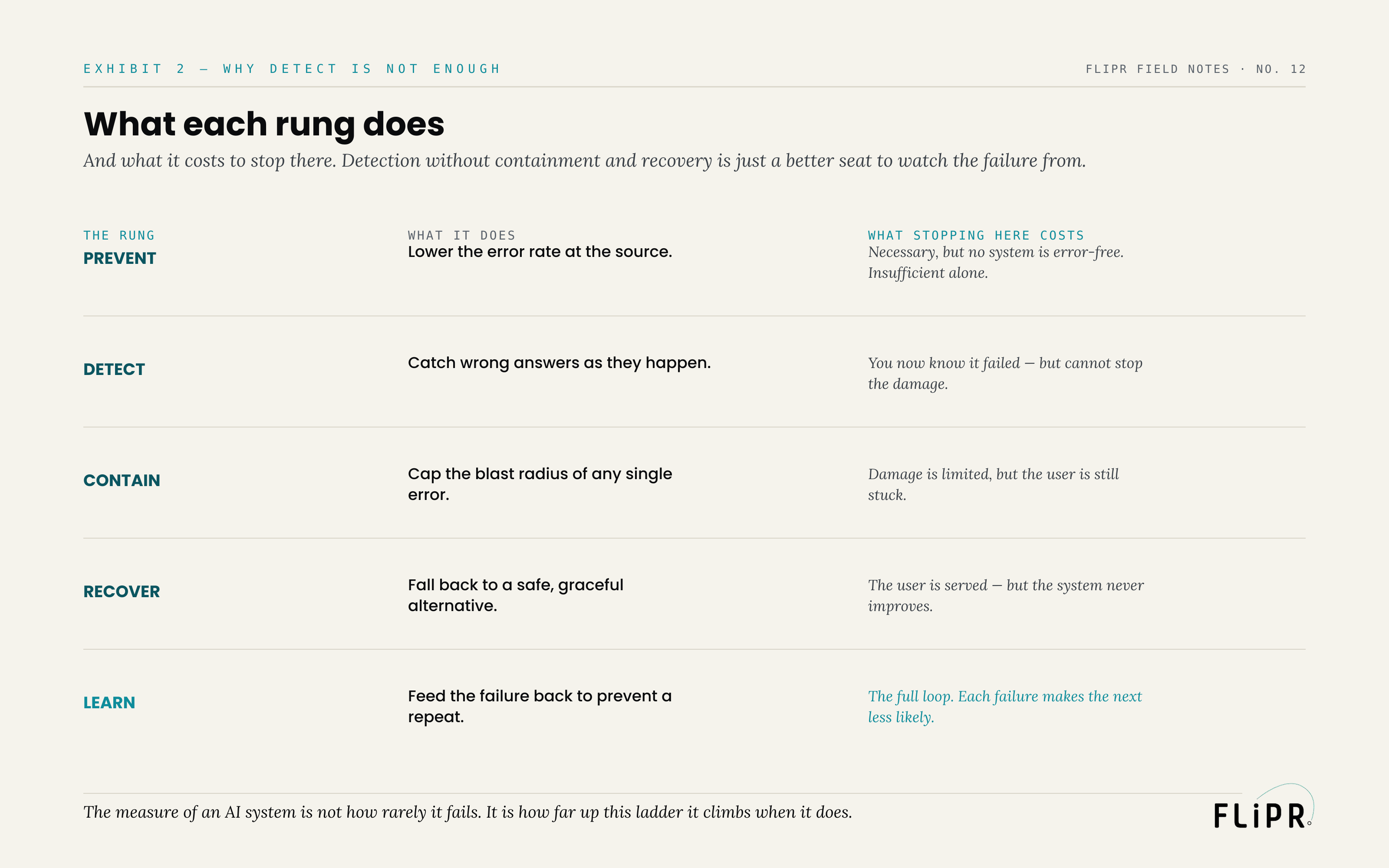
Task: Select the DETECT rung label
Action: 114,369
